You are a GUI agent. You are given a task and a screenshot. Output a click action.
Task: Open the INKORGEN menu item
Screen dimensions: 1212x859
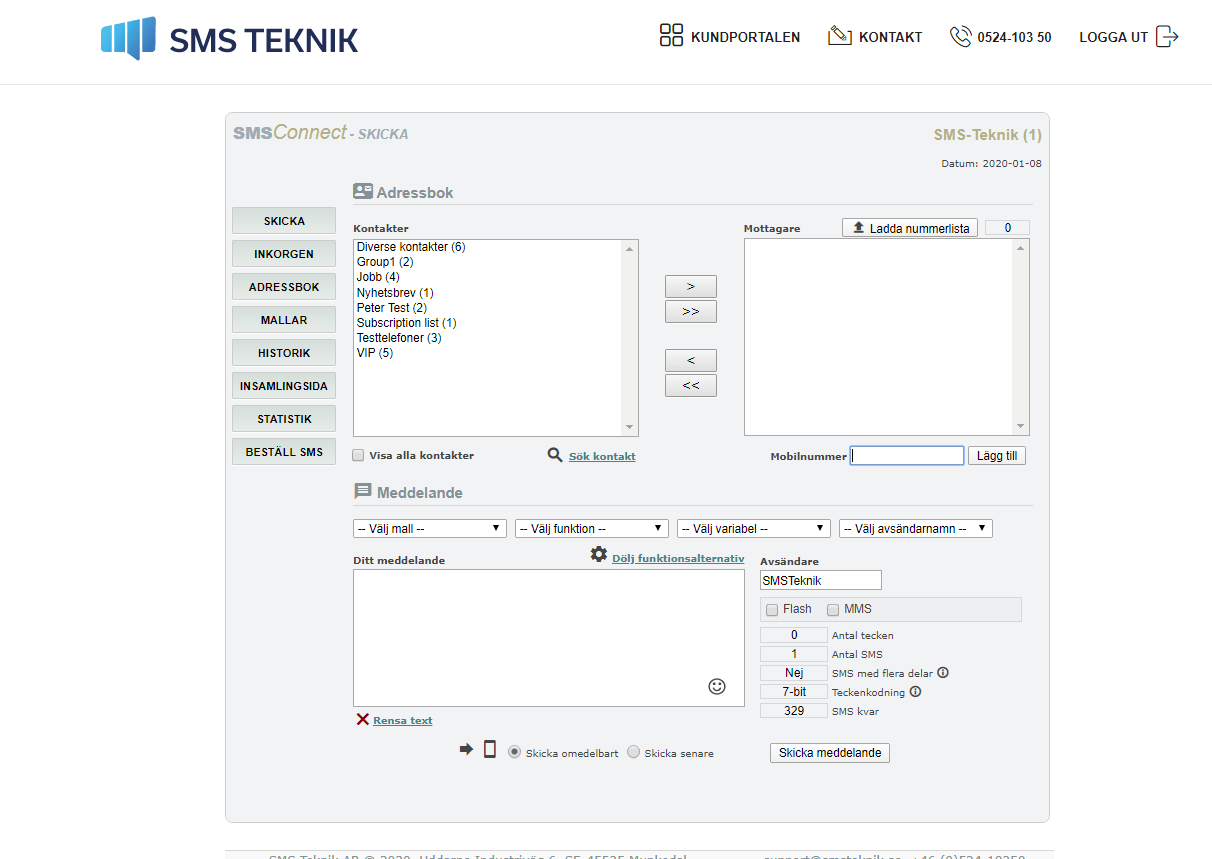tap(284, 254)
